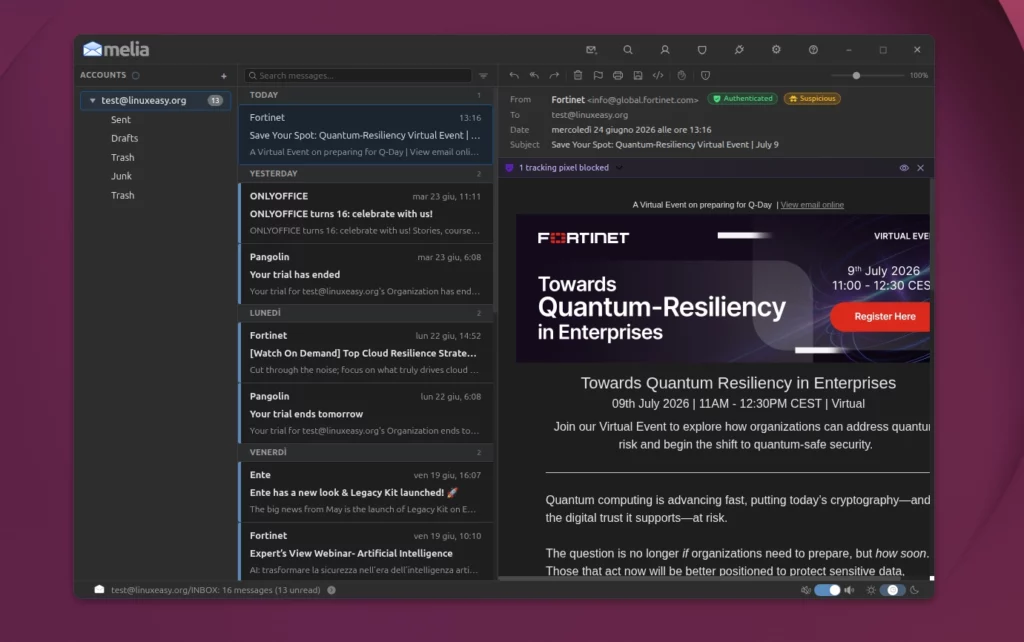Select the test@linuxeasy.org inbox account
This screenshot has width=1024, height=642.
point(155,101)
